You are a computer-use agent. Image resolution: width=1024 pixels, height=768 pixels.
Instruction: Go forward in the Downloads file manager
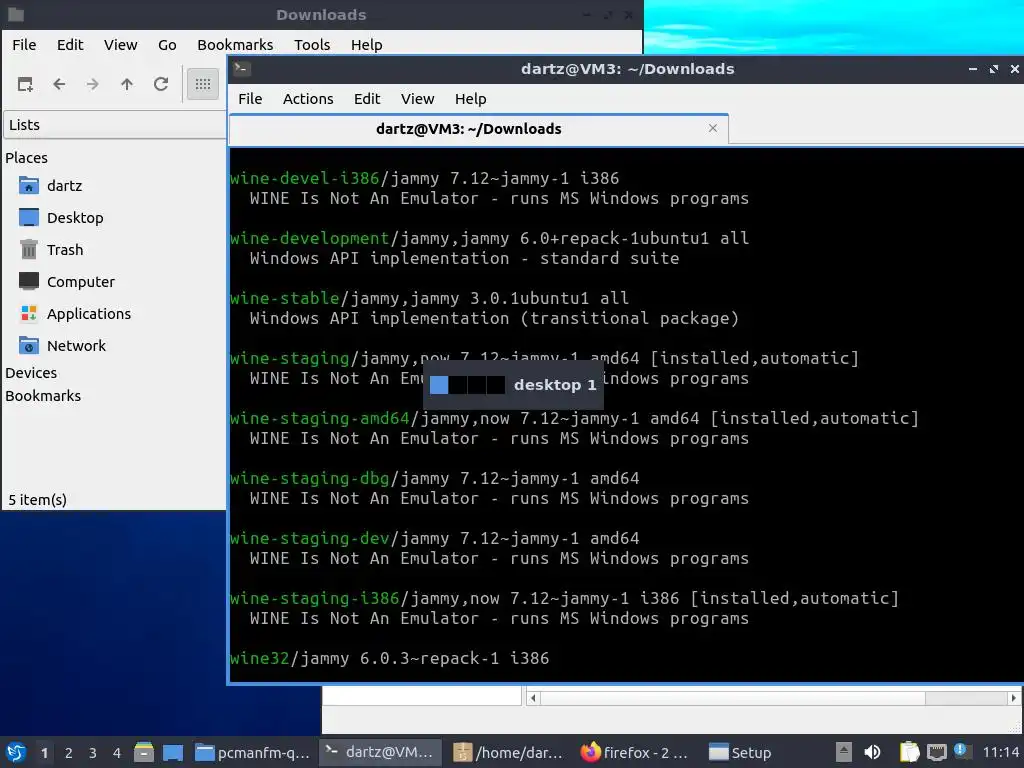pyautogui.click(x=93, y=84)
